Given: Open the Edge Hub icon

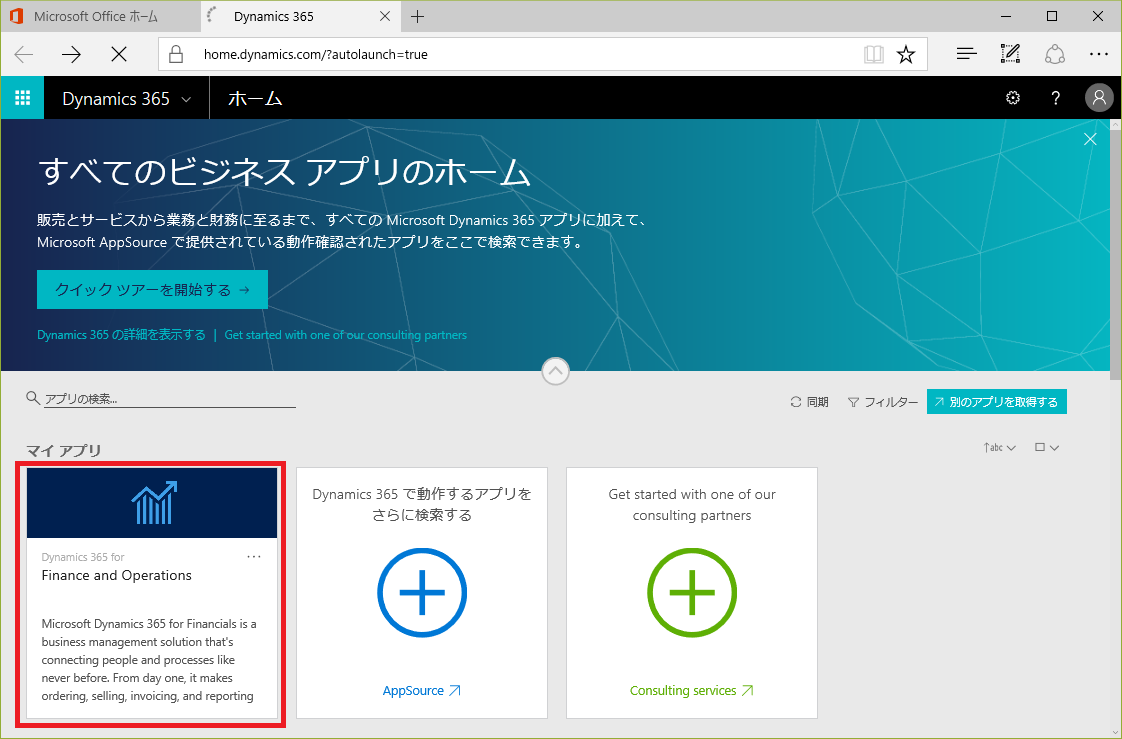Looking at the screenshot, I should pos(967,54).
